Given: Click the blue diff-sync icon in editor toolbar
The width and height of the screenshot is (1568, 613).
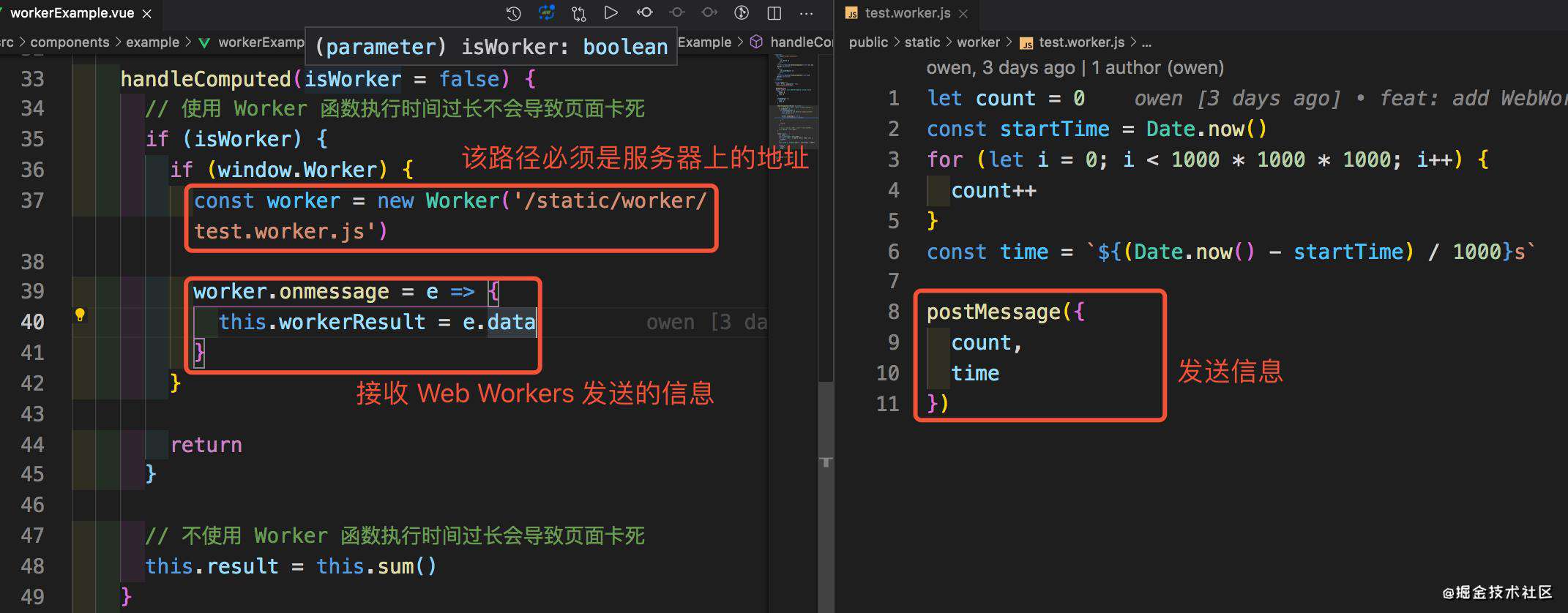Looking at the screenshot, I should coord(546,12).
